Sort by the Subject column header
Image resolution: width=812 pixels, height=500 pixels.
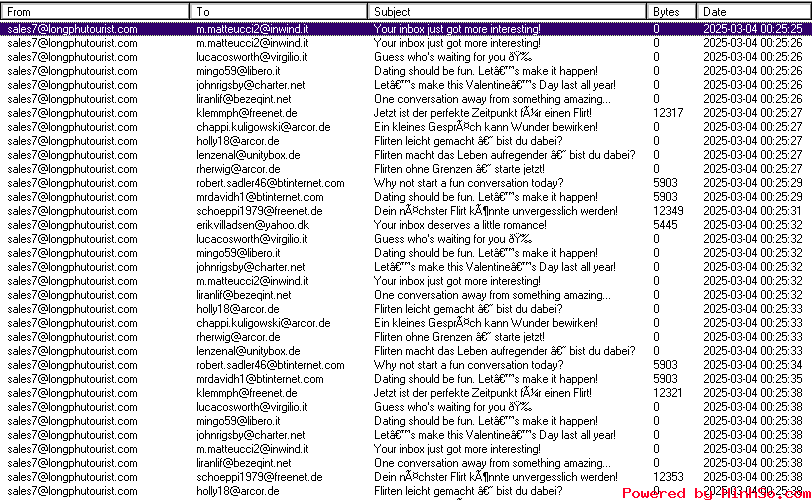click(x=507, y=11)
